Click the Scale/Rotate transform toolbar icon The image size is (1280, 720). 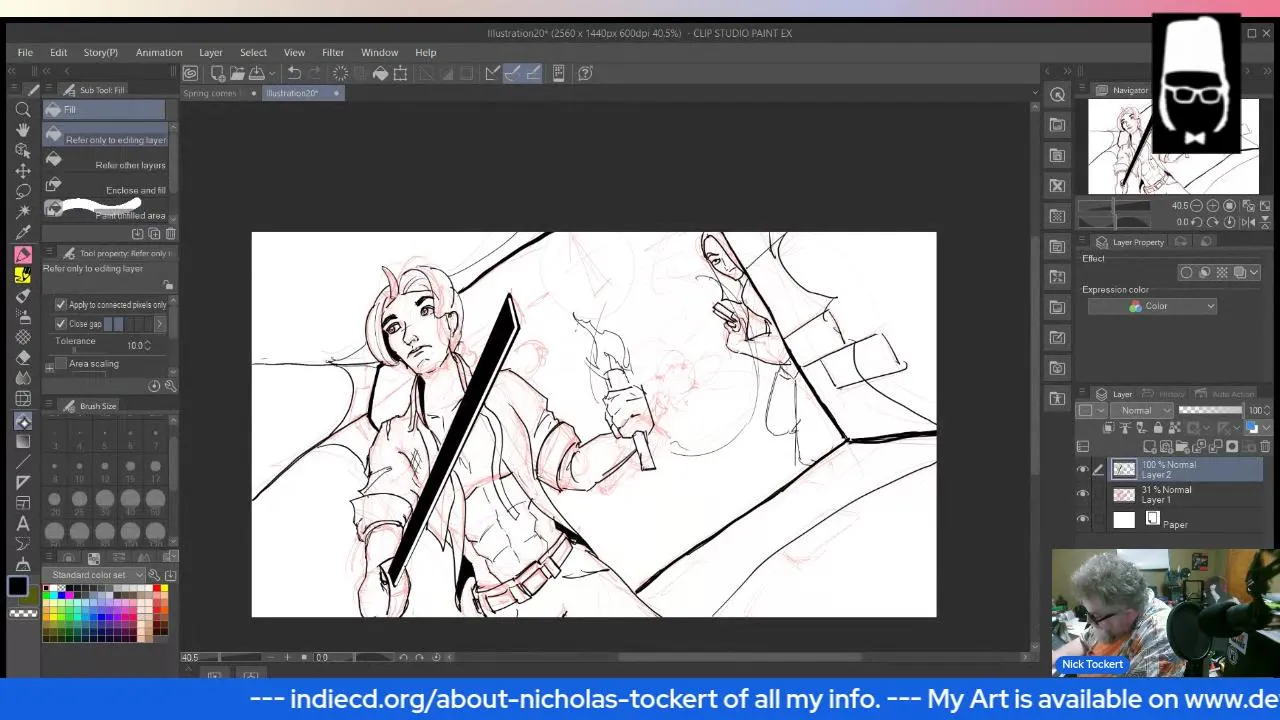(400, 73)
